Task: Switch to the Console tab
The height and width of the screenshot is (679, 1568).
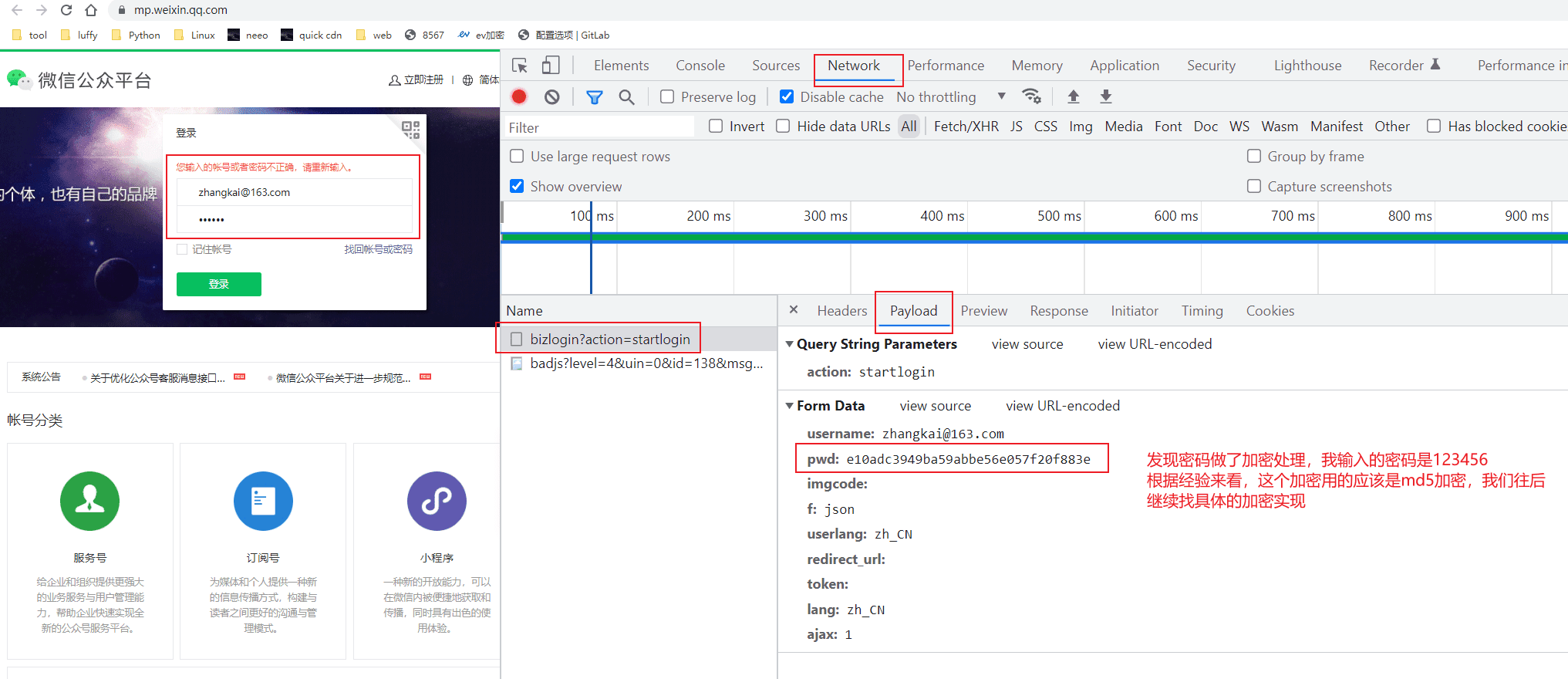Action: click(x=700, y=66)
